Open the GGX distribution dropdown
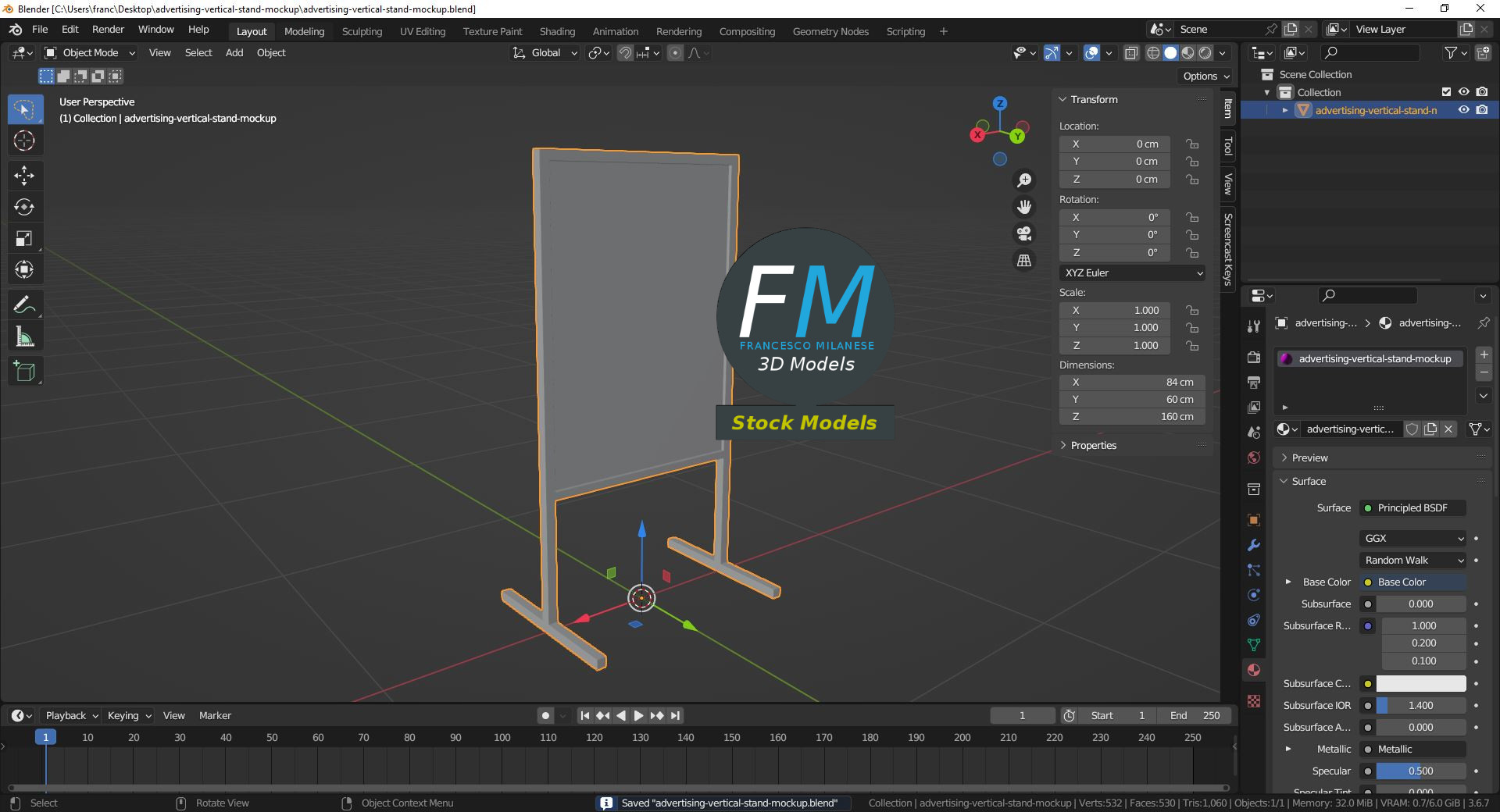 click(x=1411, y=538)
